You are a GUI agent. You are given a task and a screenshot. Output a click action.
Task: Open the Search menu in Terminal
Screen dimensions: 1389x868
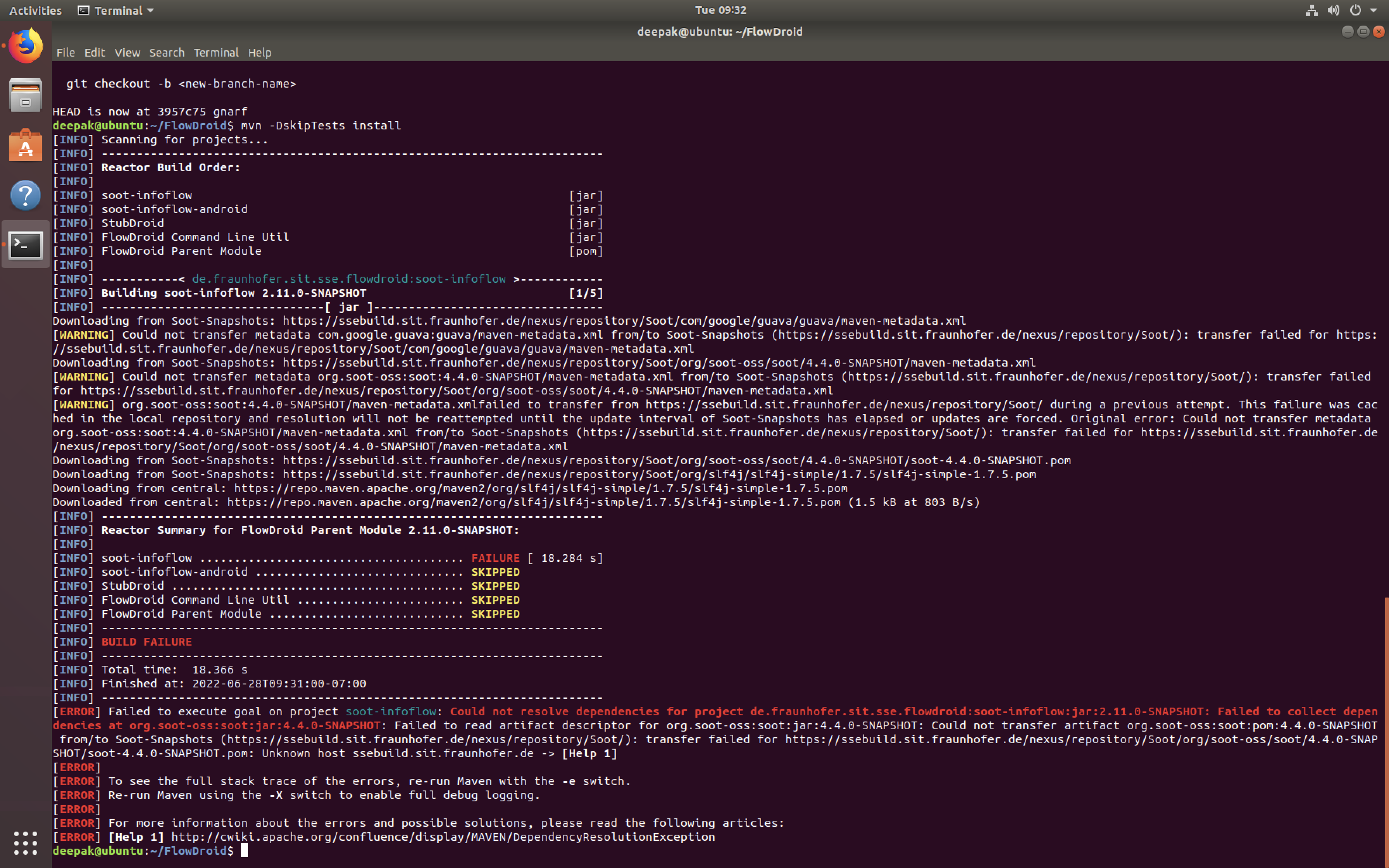[166, 52]
